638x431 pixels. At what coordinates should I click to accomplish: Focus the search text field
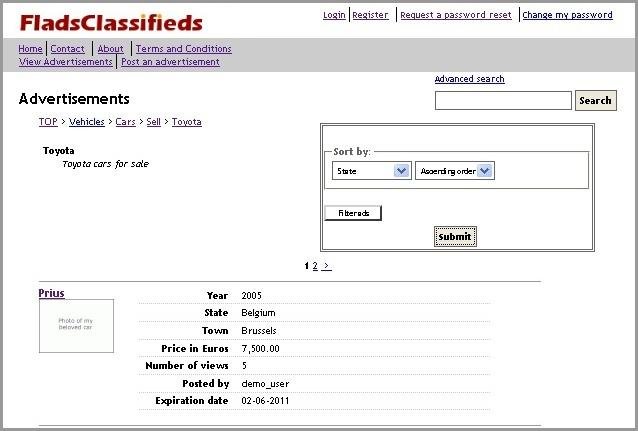click(x=503, y=101)
